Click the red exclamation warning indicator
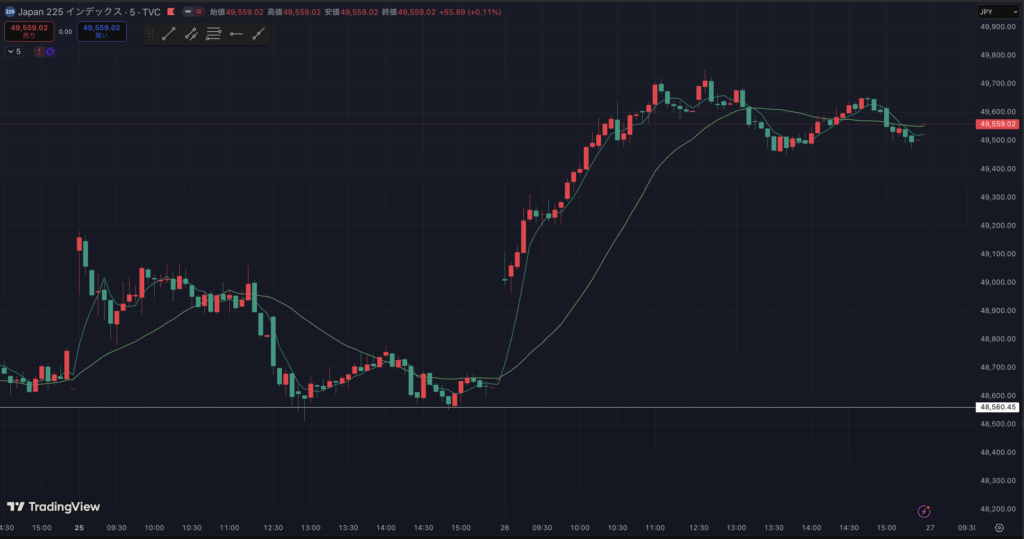 (39, 51)
